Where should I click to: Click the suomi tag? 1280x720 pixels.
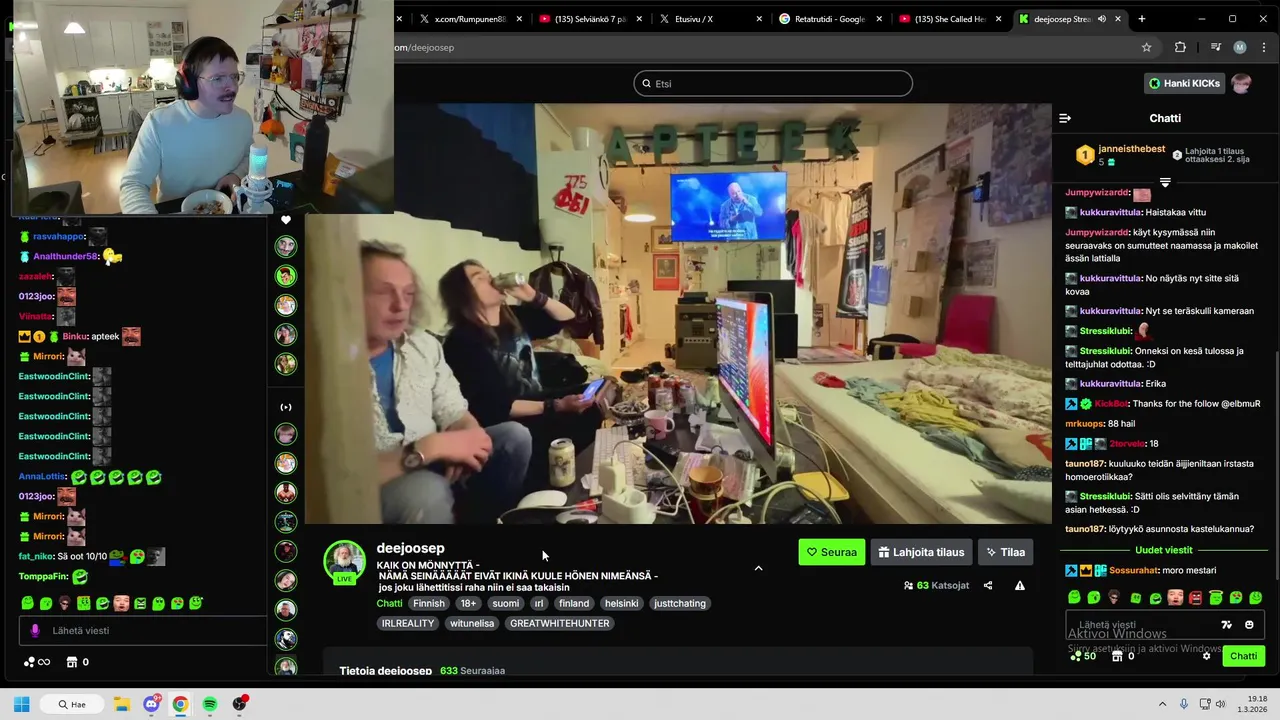pos(506,603)
